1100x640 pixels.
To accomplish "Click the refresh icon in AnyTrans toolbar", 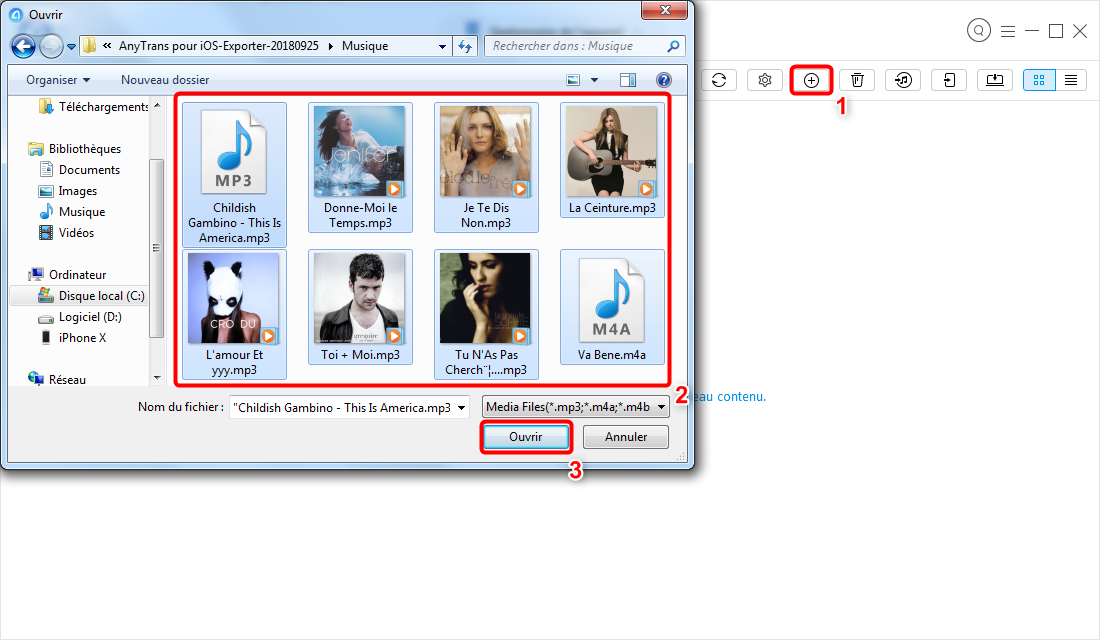I will [x=718, y=80].
